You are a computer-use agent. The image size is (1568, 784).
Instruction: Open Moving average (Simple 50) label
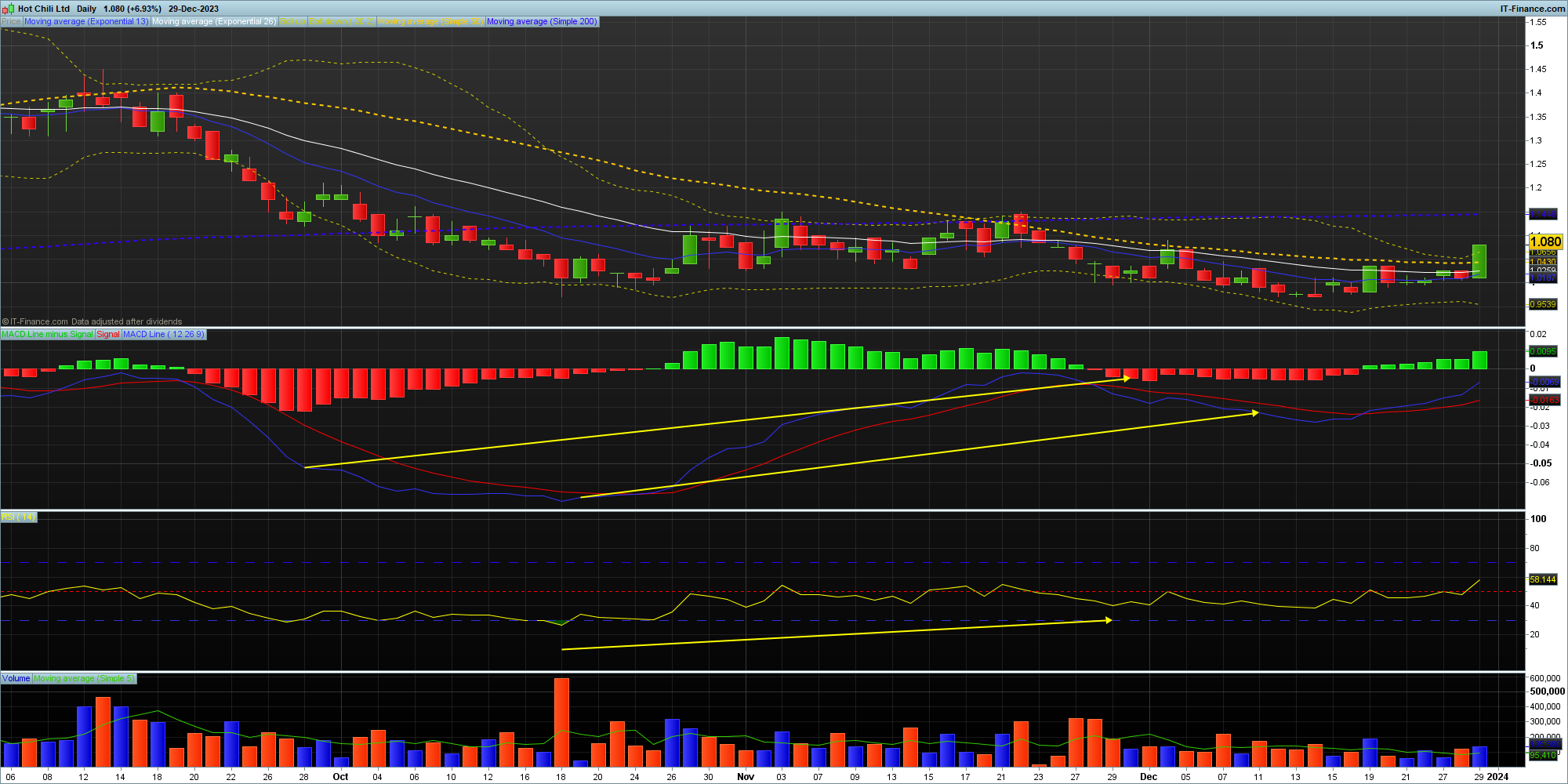pos(431,22)
